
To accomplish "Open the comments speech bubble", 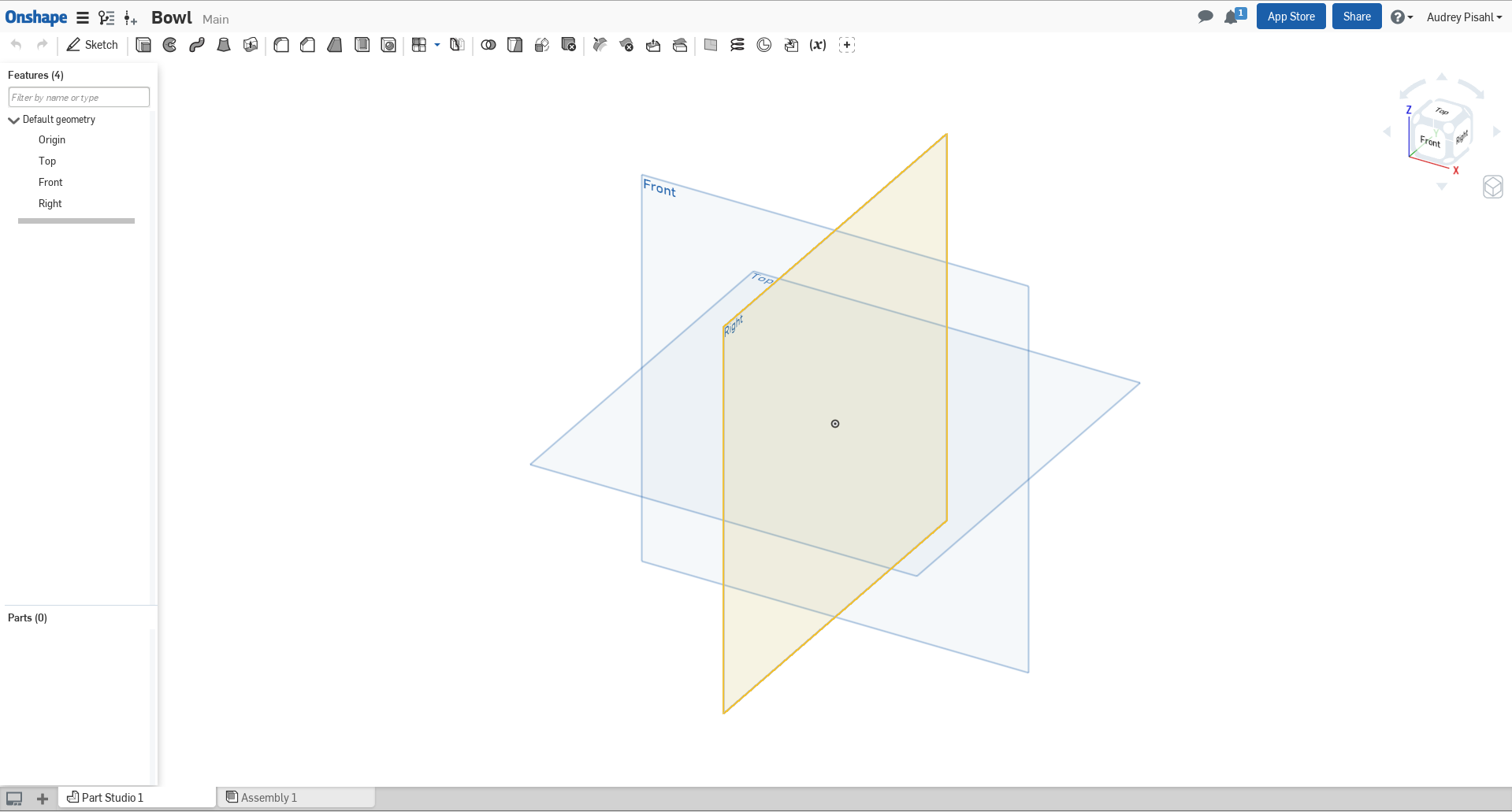I will tap(1205, 17).
